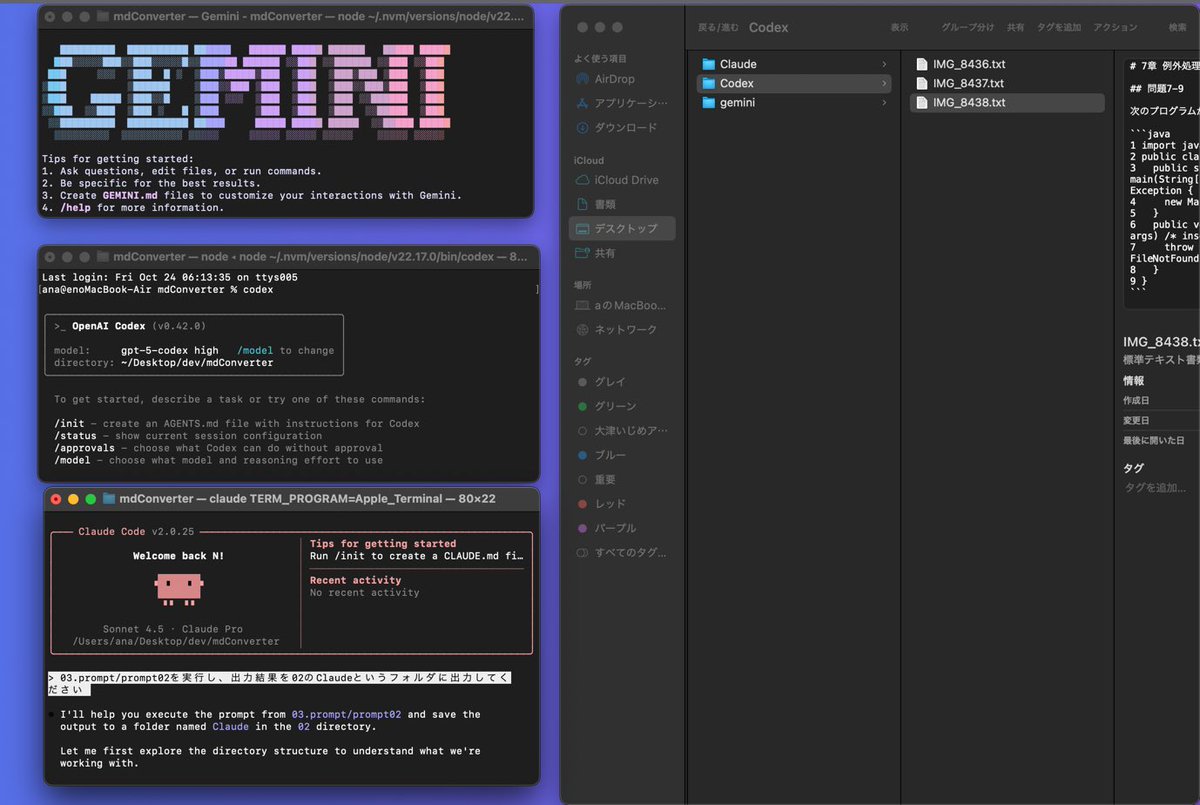Click the タグを追加… field in preview pane

click(1155, 487)
